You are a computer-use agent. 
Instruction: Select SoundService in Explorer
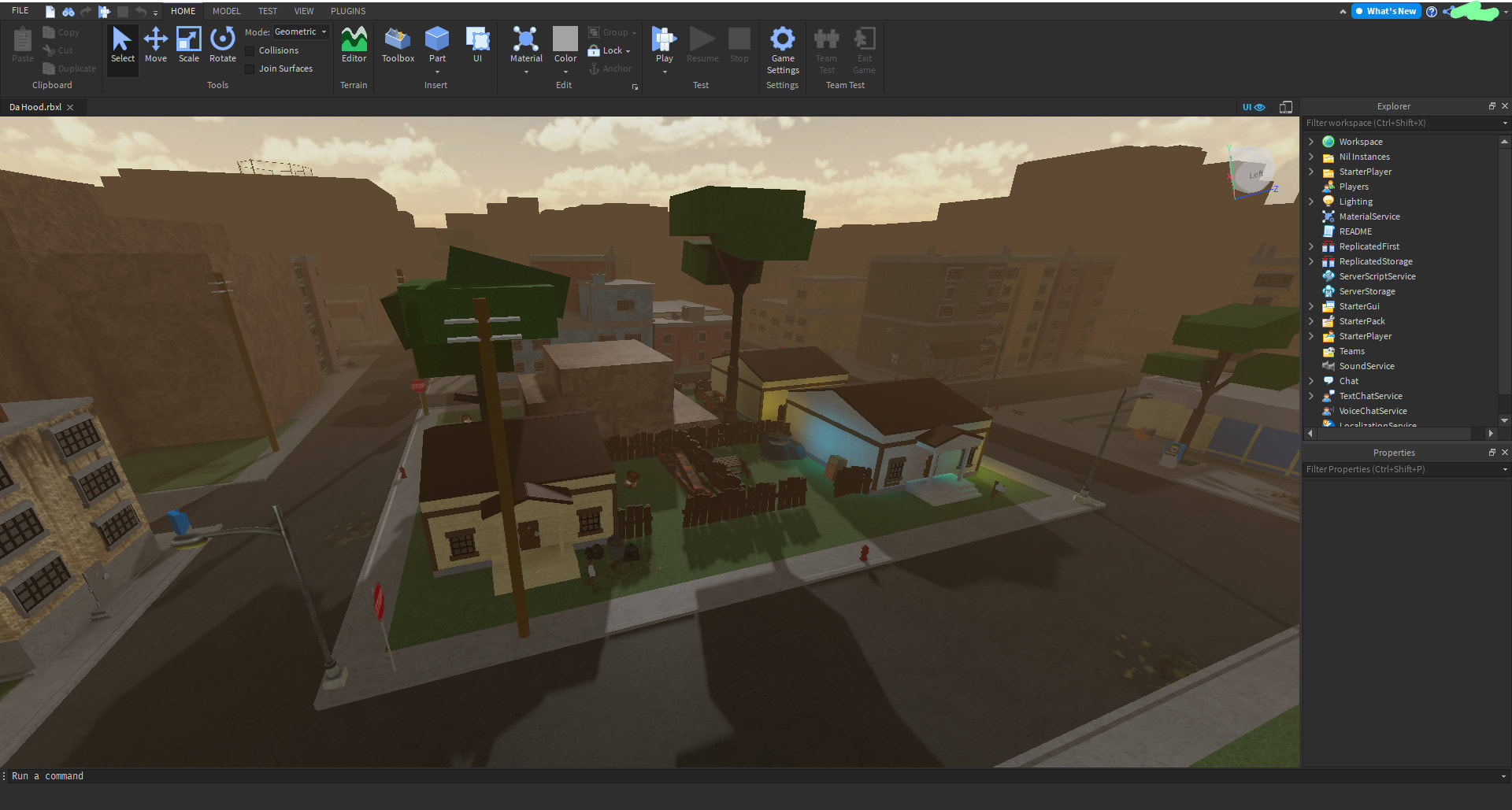[1366, 366]
